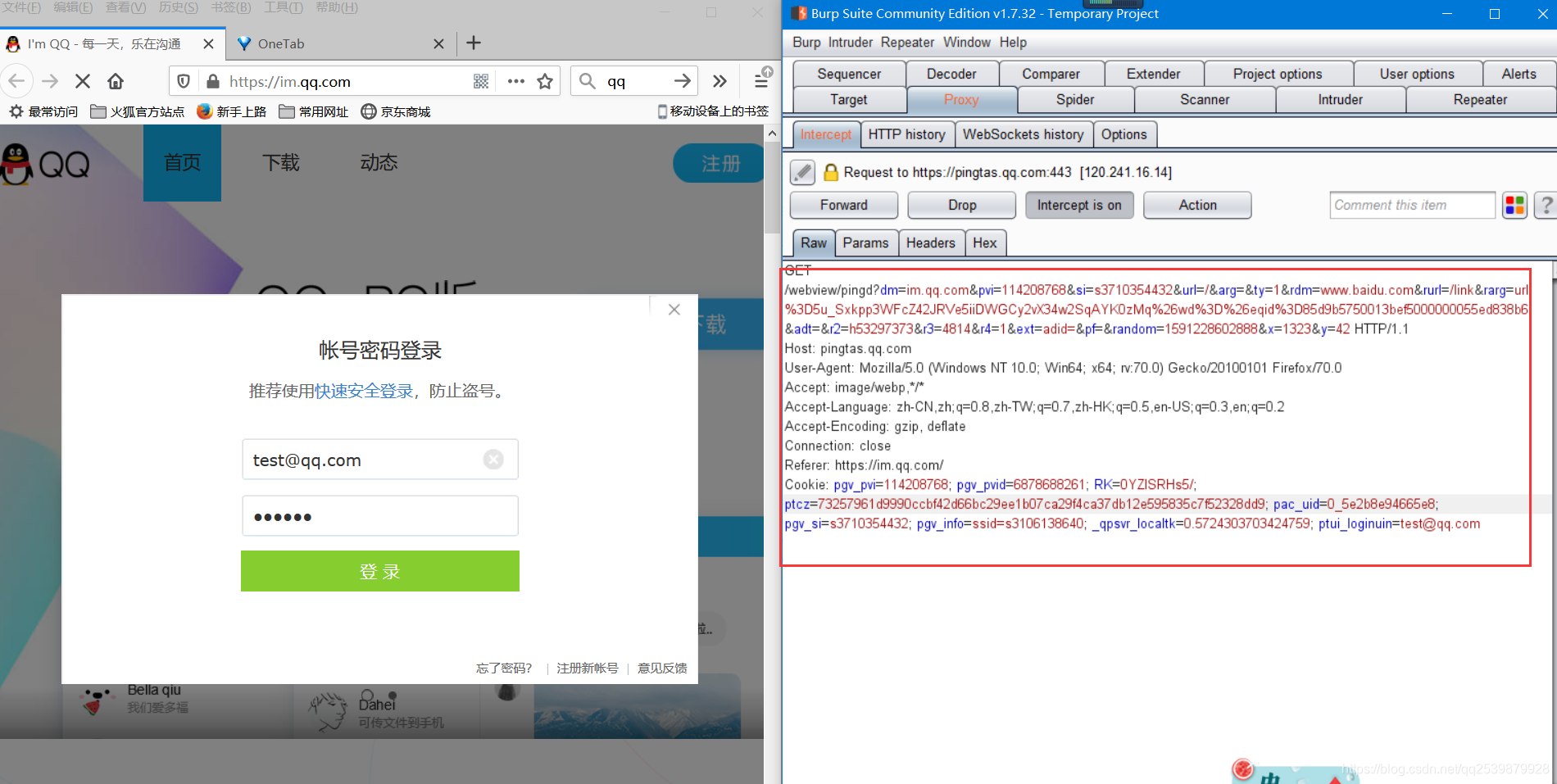Click the help question mark icon

click(x=1546, y=205)
